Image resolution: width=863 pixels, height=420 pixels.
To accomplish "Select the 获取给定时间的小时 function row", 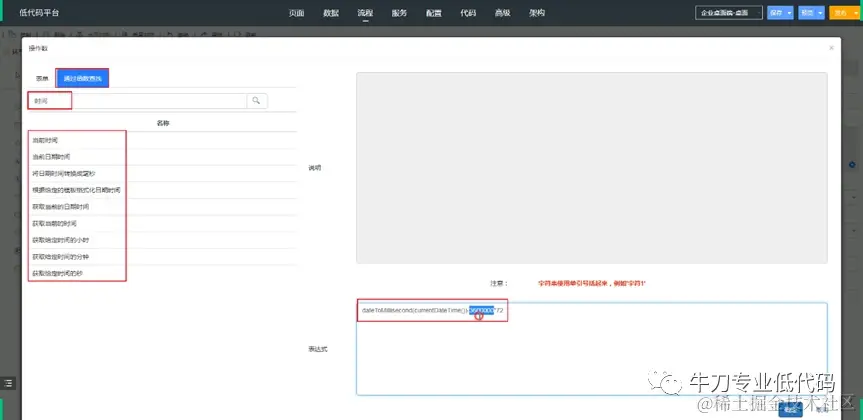I will coord(162,240).
